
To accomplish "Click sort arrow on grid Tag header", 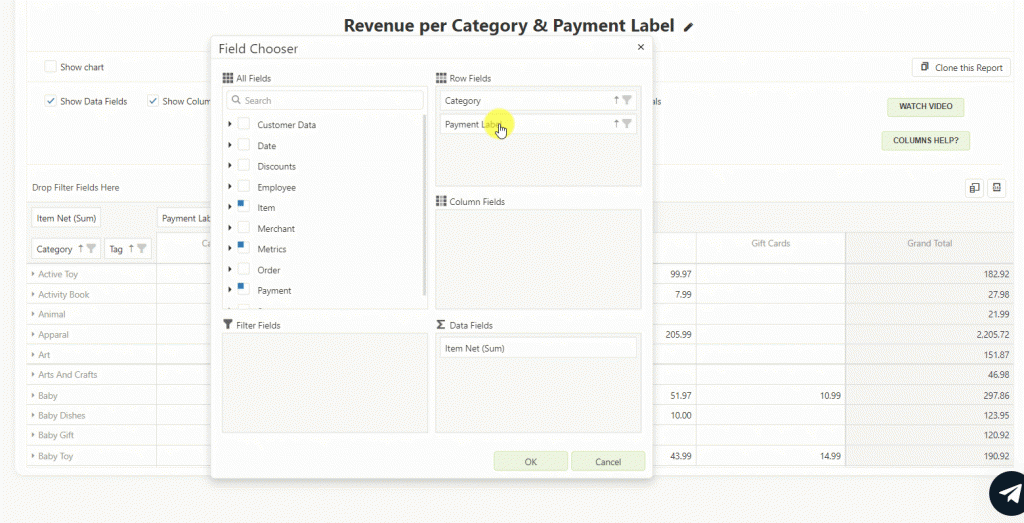I will pos(131,249).
